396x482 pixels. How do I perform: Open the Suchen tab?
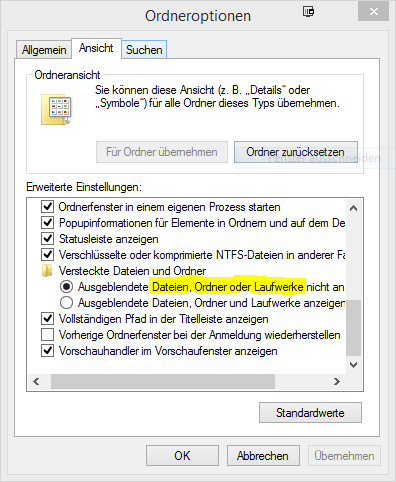pos(144,50)
